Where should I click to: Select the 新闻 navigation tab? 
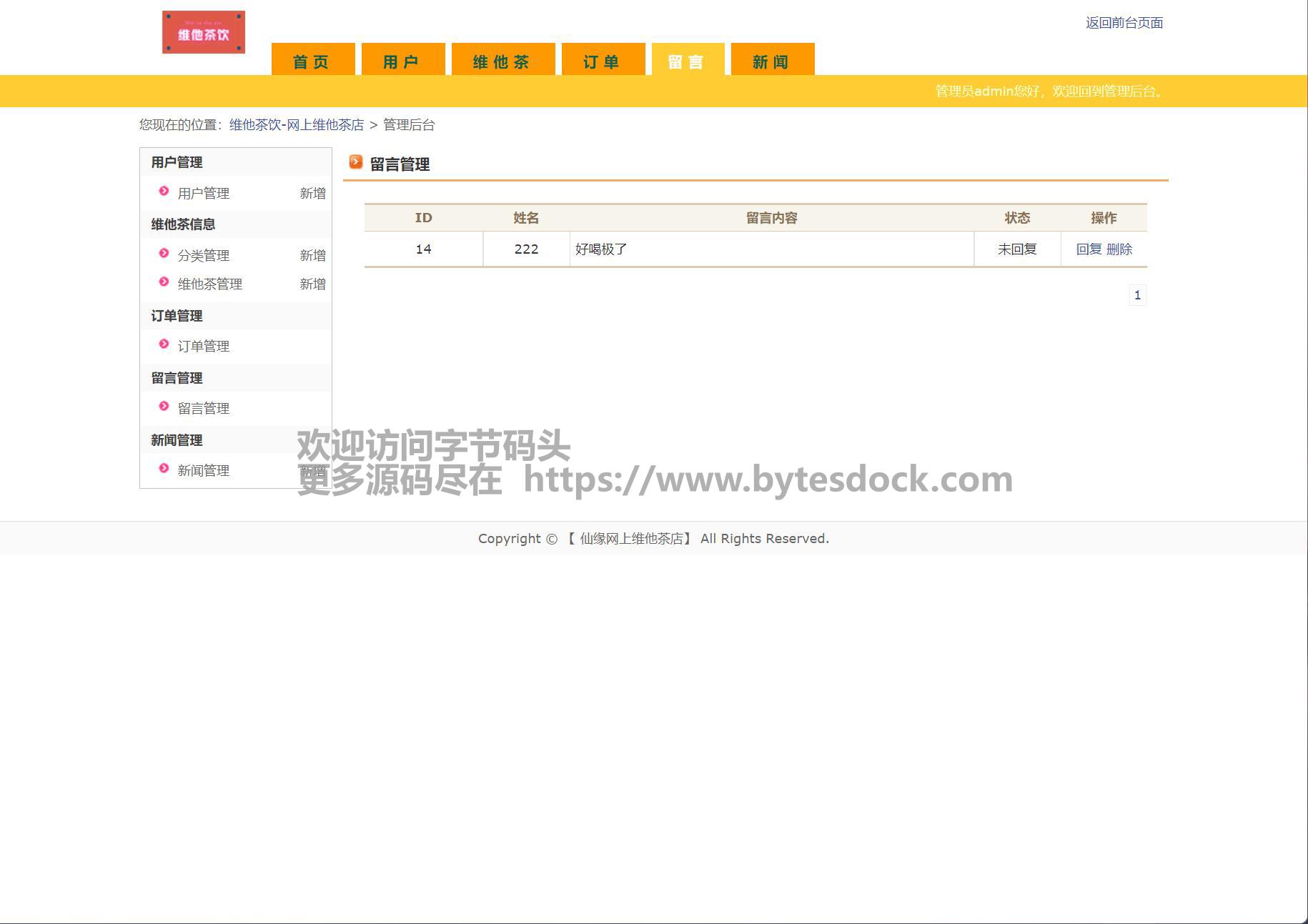[x=772, y=61]
